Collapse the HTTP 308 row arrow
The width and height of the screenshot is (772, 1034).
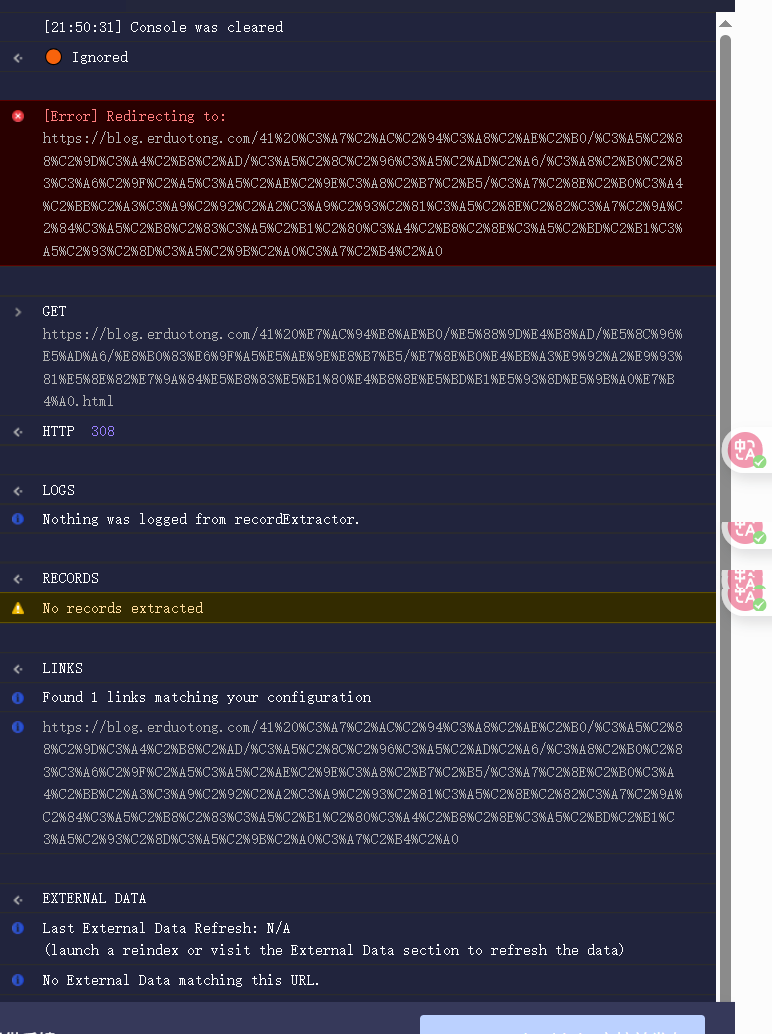[18, 432]
